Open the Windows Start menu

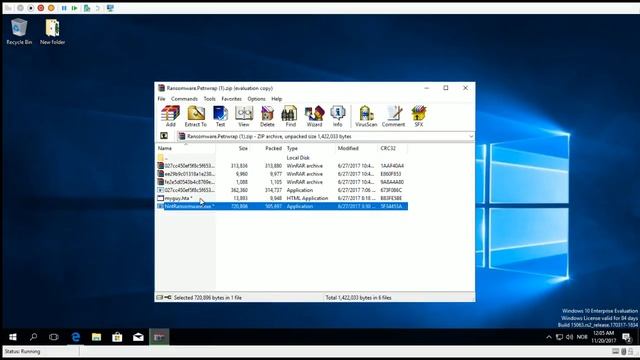pos(13,337)
